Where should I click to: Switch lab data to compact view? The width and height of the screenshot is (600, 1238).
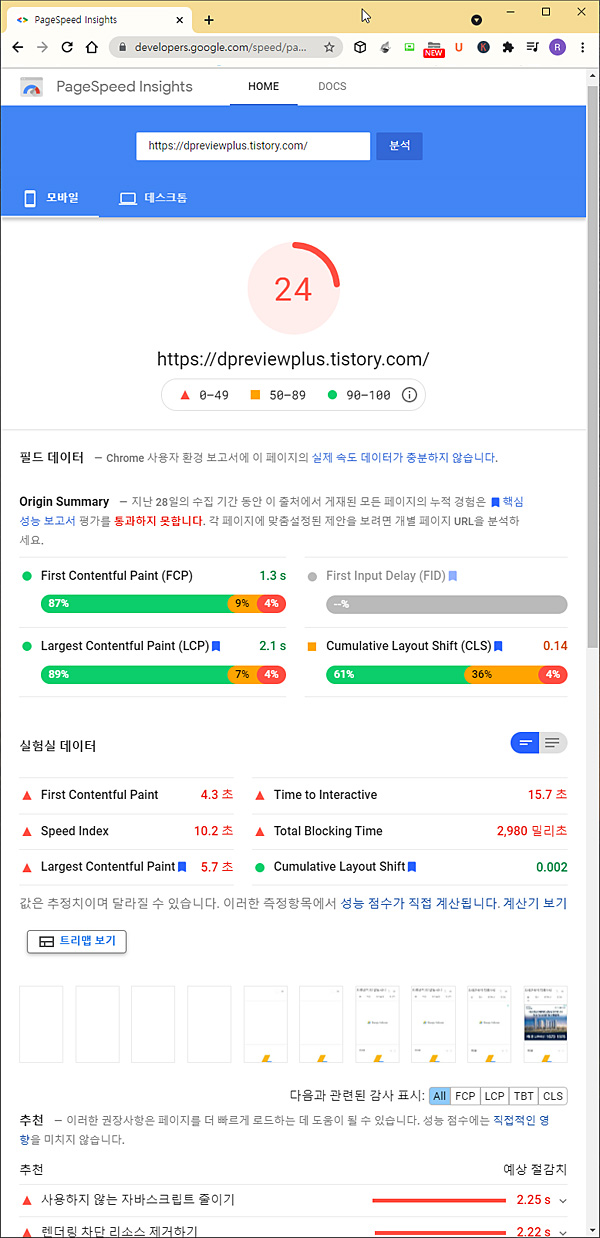pyautogui.click(x=525, y=743)
